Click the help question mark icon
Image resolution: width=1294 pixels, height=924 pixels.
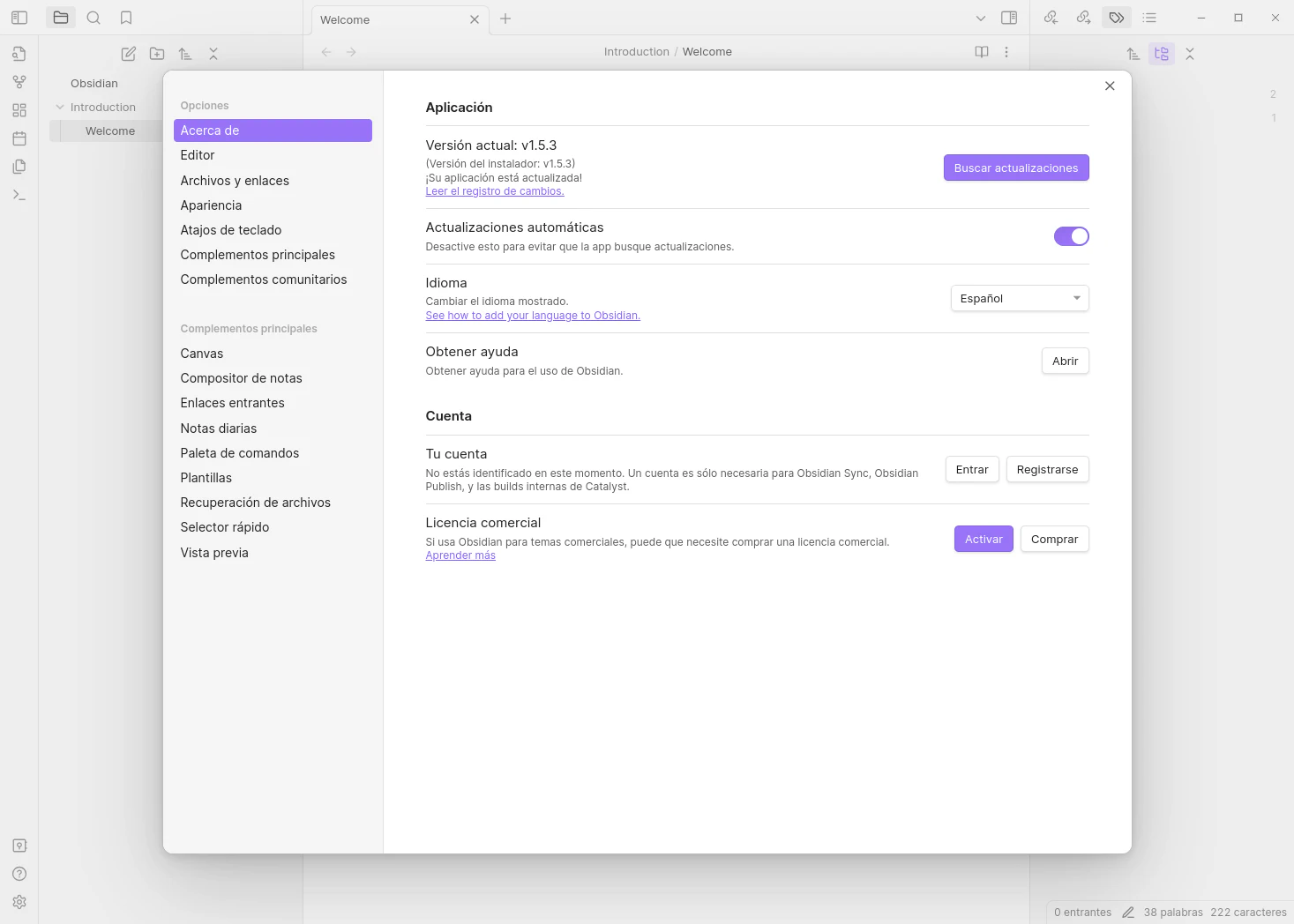(19, 874)
